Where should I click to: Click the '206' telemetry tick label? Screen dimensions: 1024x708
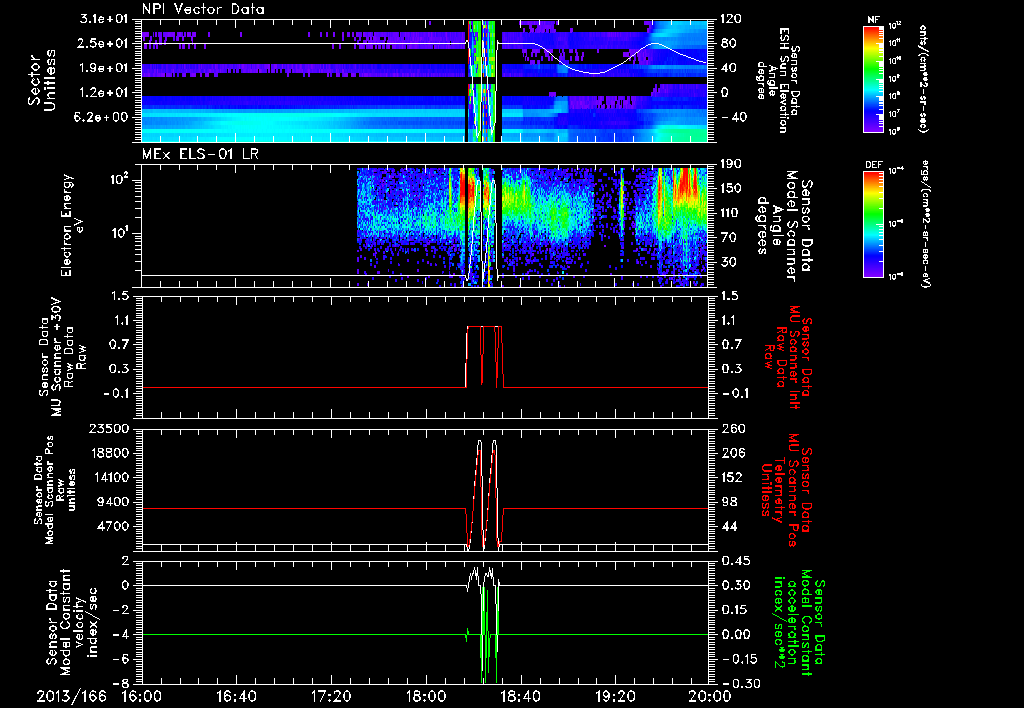click(x=732, y=453)
